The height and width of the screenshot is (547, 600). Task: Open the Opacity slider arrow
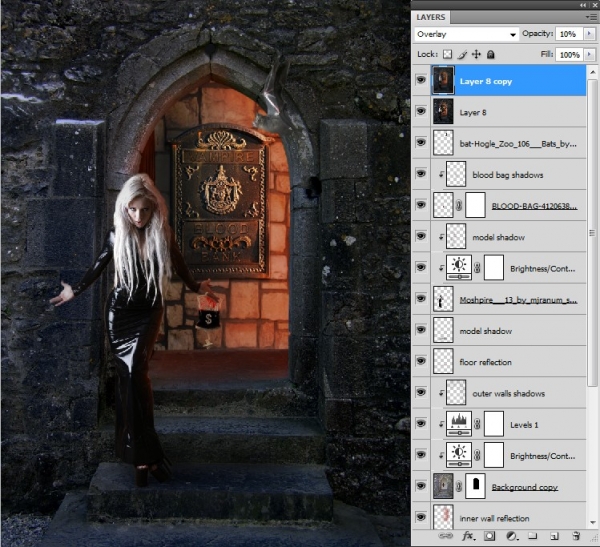(589, 34)
